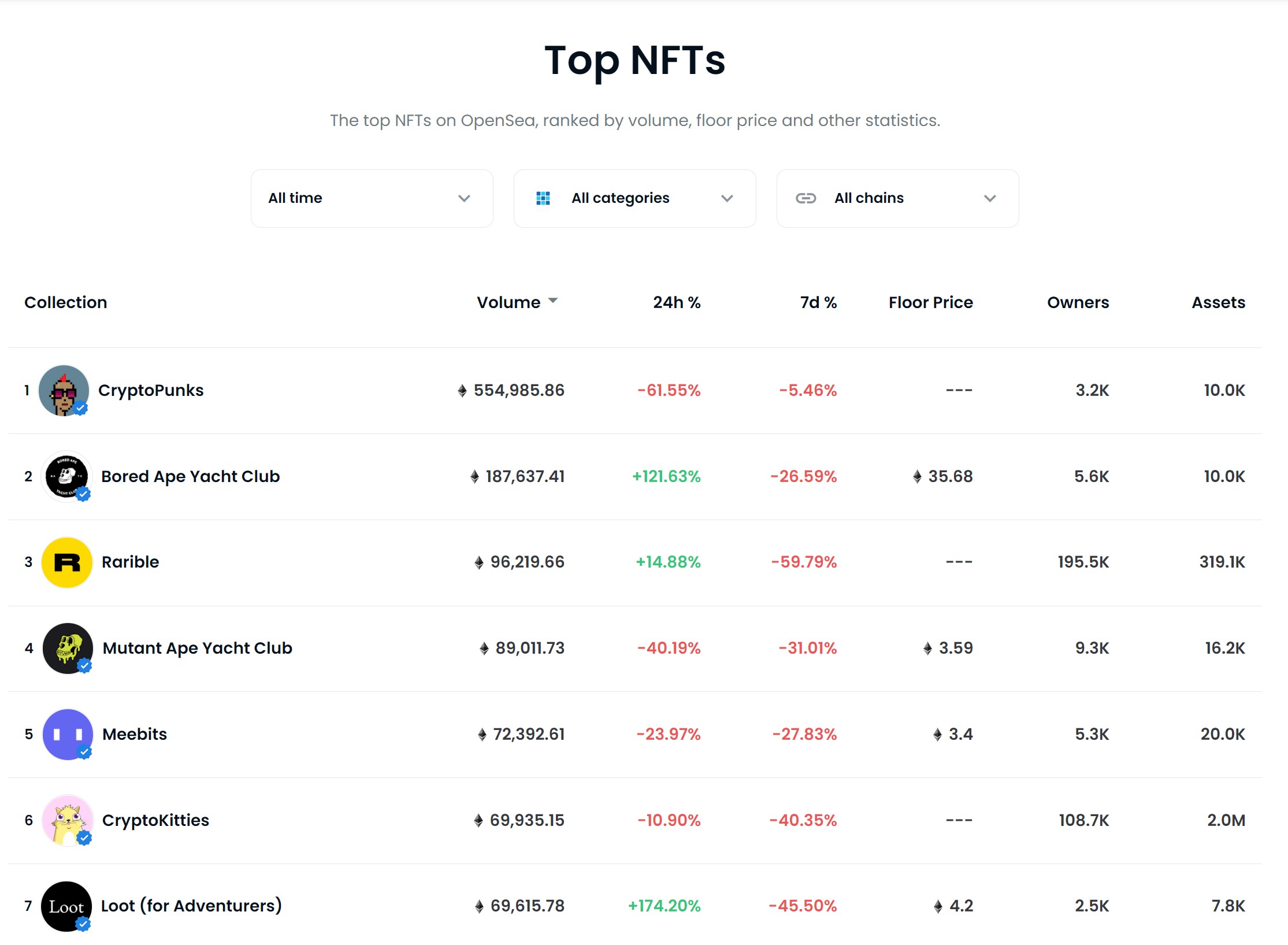Viewport: 1288px width, 945px height.
Task: Sort by the 7d % column
Action: click(818, 302)
